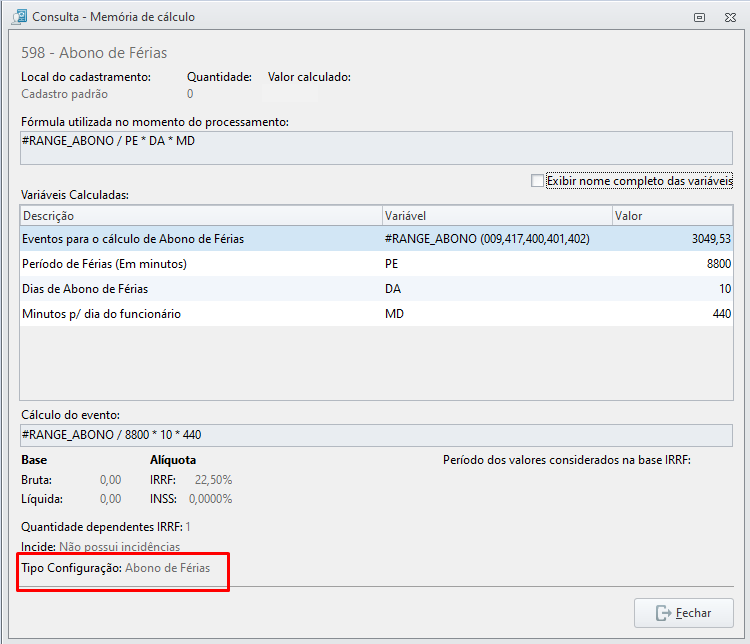Click the maximize window icon
Screen dimensions: 750x644
[x=699, y=18]
